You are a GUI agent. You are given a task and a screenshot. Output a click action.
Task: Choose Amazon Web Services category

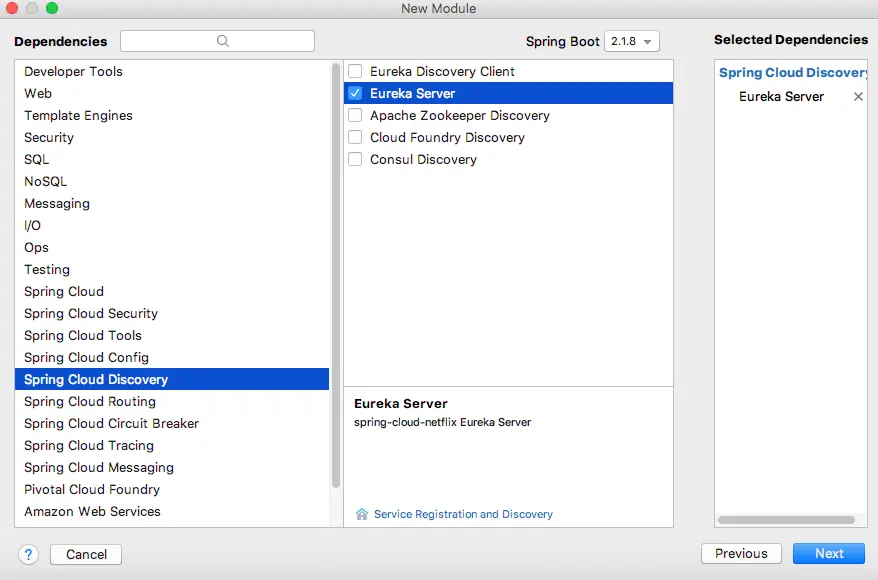[x=172, y=511]
